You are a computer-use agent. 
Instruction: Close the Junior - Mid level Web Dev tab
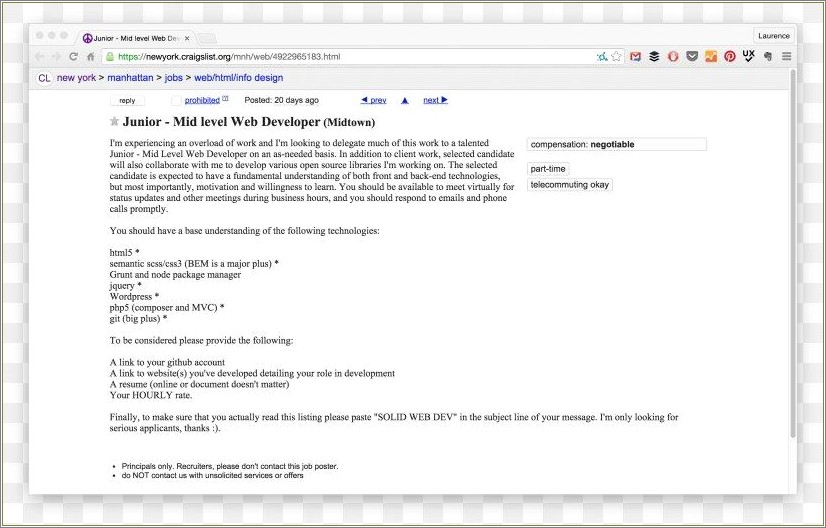click(x=187, y=38)
